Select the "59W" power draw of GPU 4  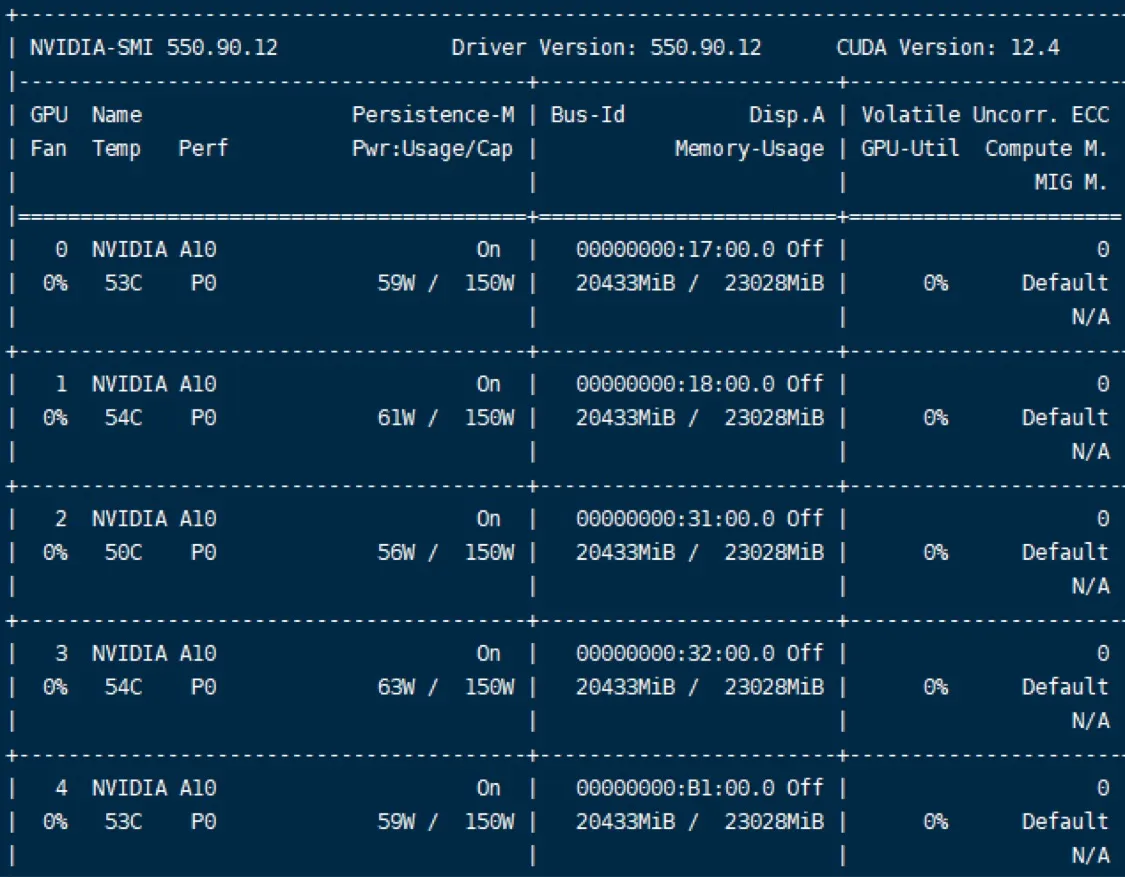[x=397, y=822]
